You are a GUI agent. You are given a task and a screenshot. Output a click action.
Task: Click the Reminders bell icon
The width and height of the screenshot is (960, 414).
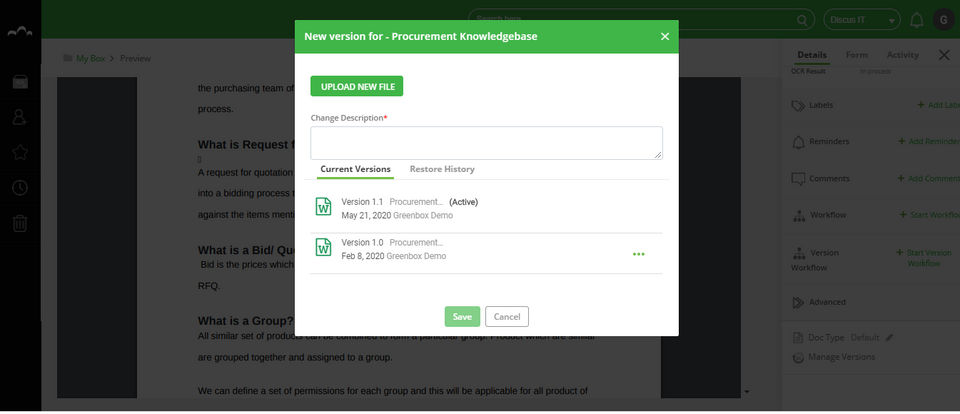click(798, 143)
